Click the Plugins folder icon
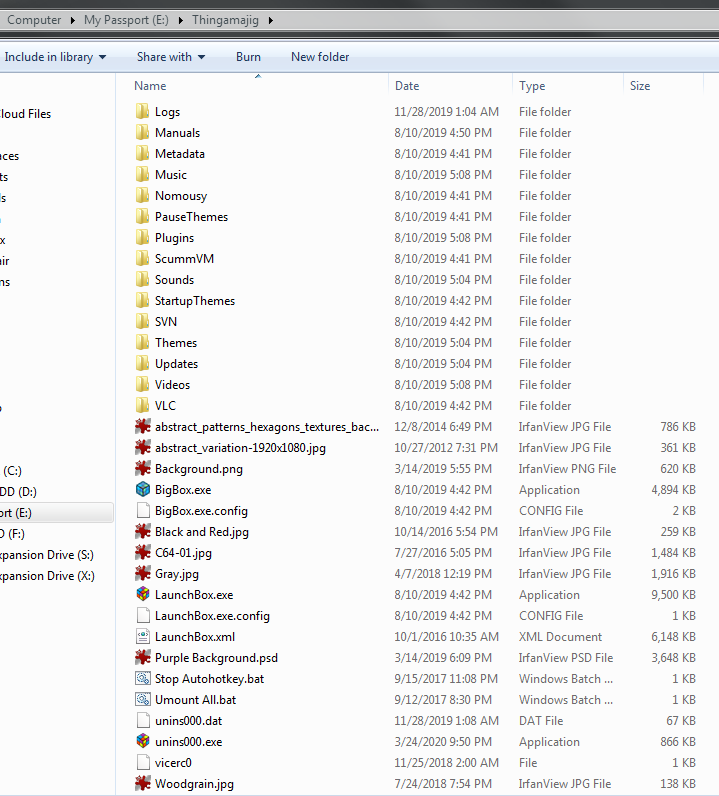Viewport: 719px width, 796px height. click(143, 238)
